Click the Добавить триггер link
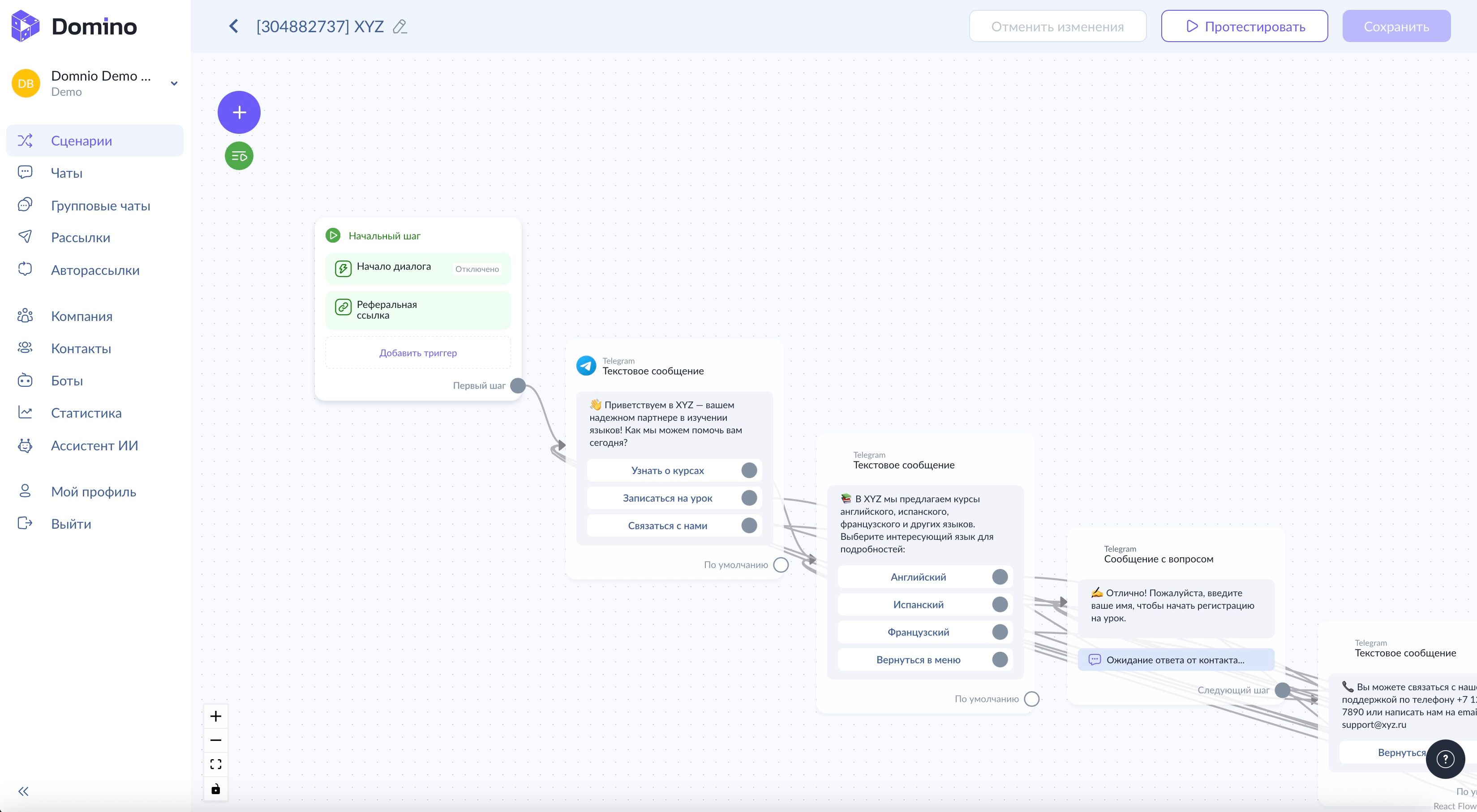Viewport: 1477px width, 812px height. [x=417, y=353]
